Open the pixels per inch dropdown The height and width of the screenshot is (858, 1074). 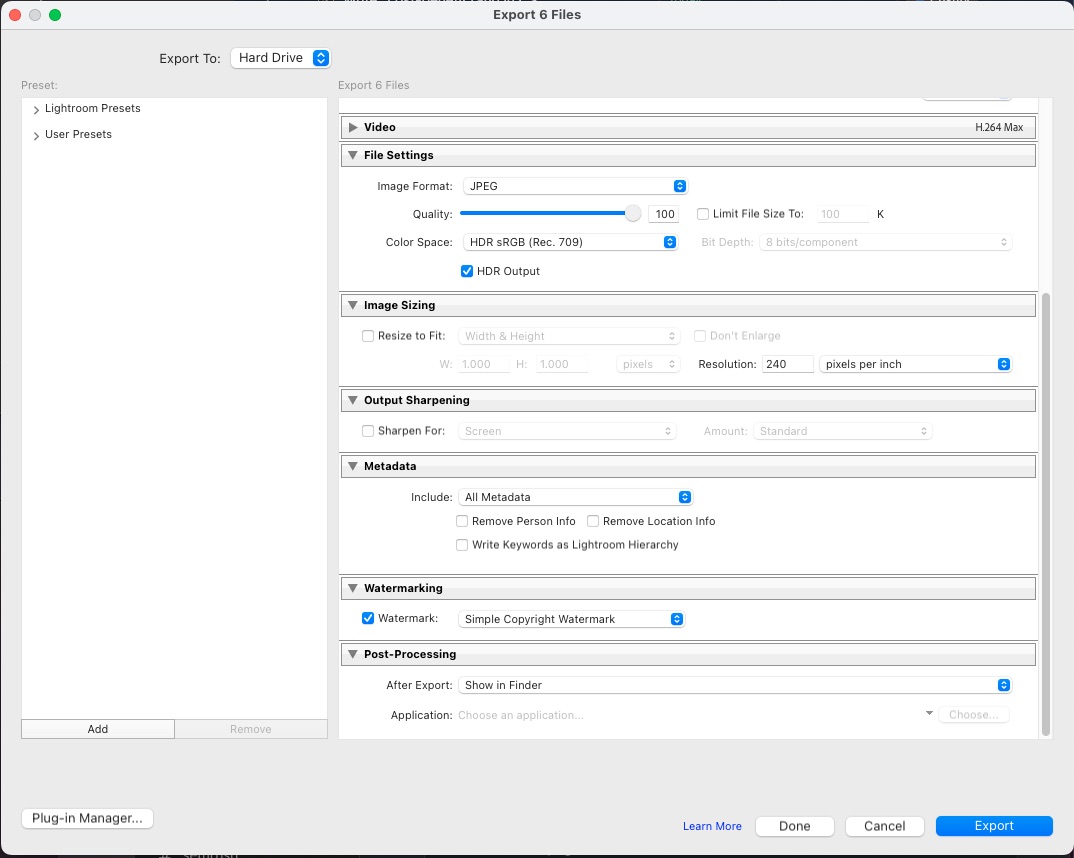[x=914, y=364]
